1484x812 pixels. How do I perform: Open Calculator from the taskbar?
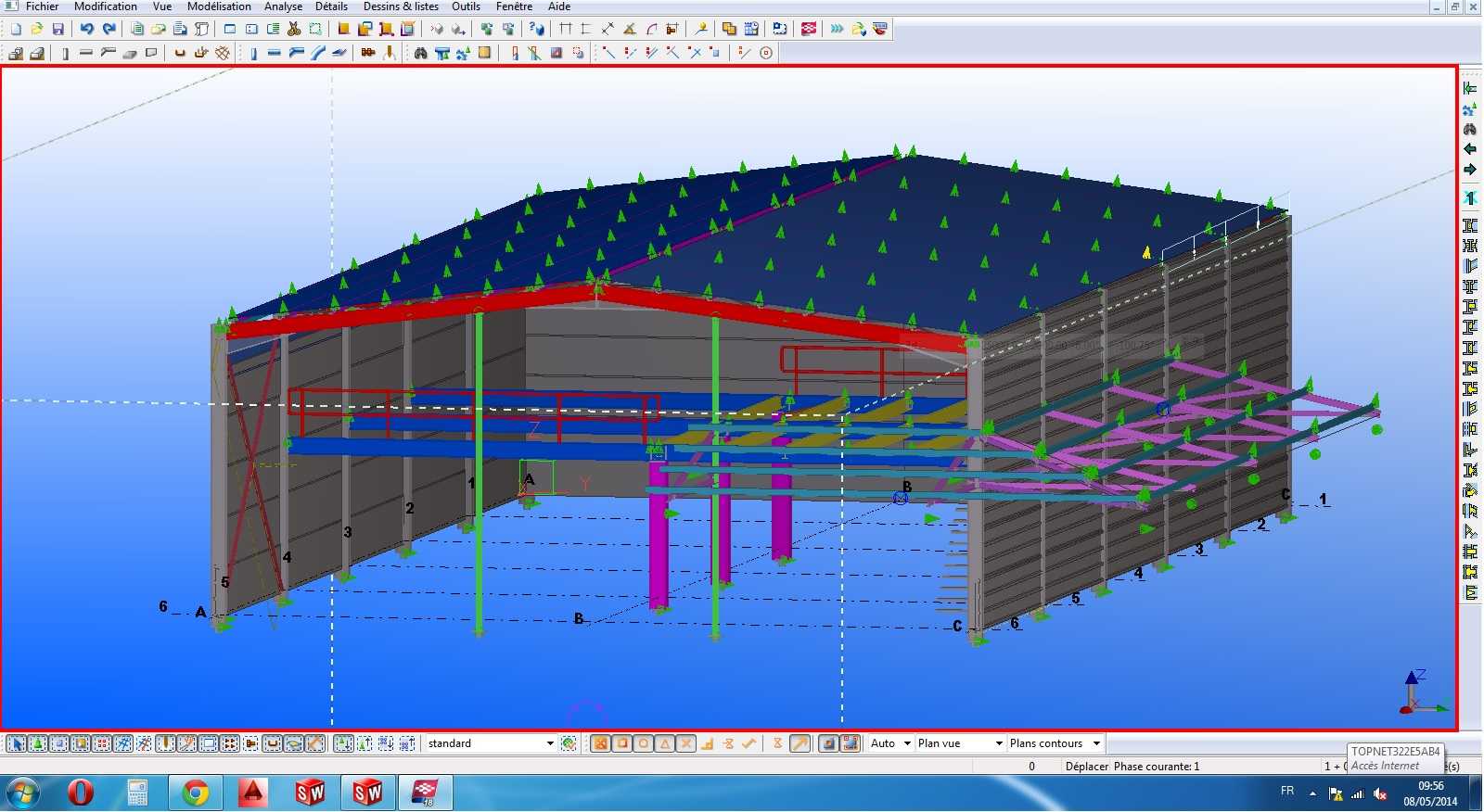[x=137, y=793]
